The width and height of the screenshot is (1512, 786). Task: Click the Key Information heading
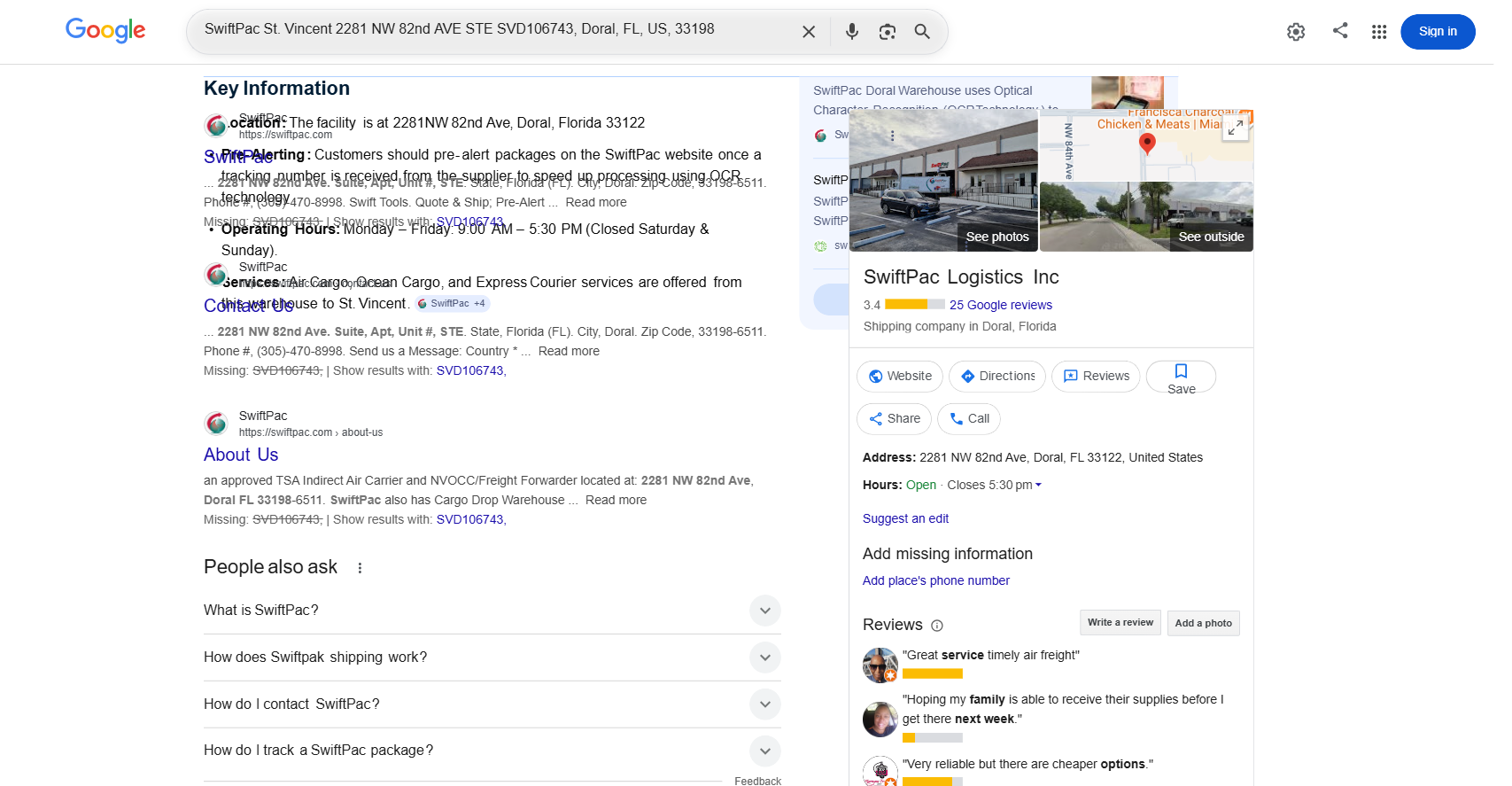276,89
